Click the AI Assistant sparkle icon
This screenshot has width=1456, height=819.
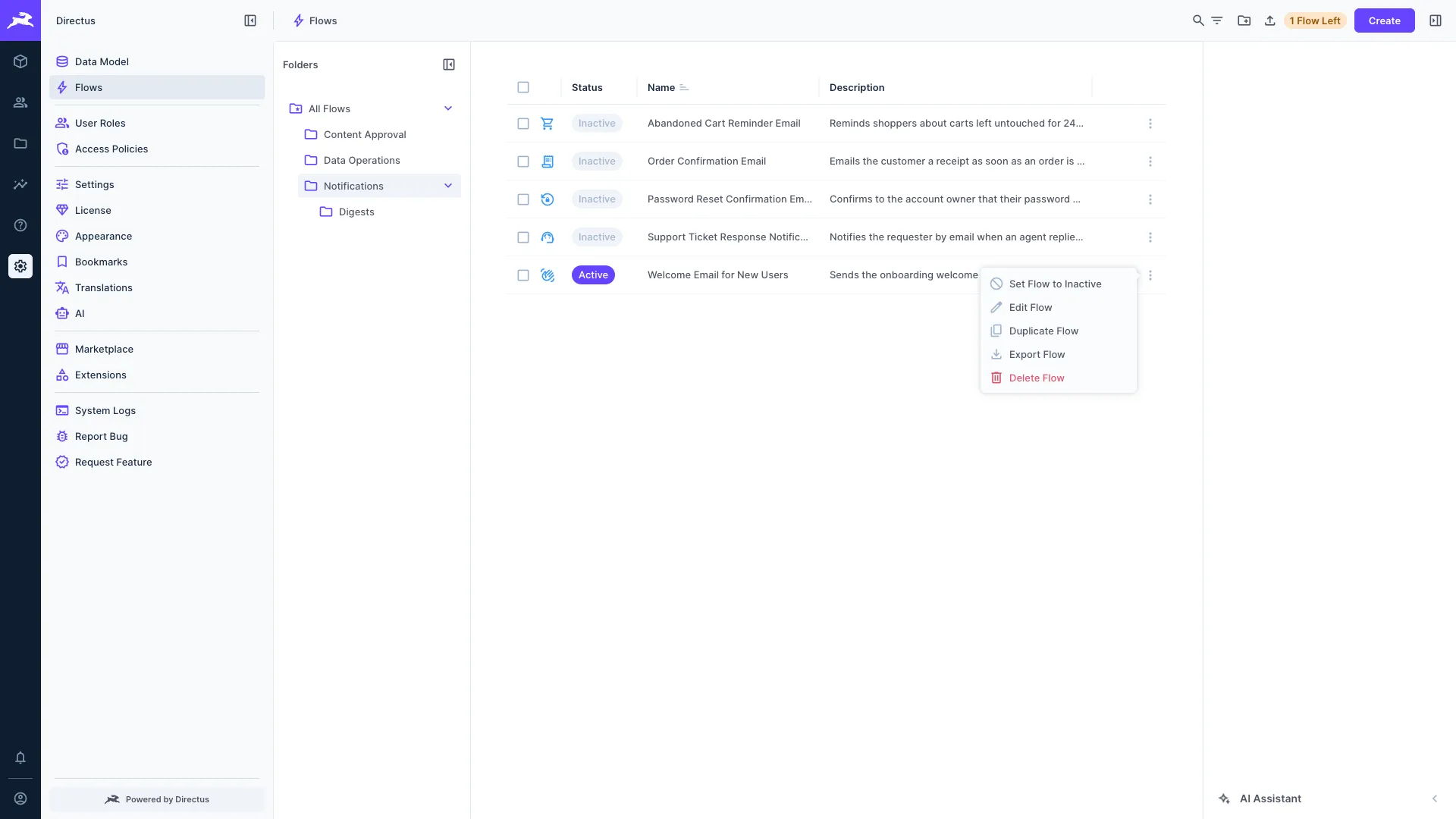1224,799
